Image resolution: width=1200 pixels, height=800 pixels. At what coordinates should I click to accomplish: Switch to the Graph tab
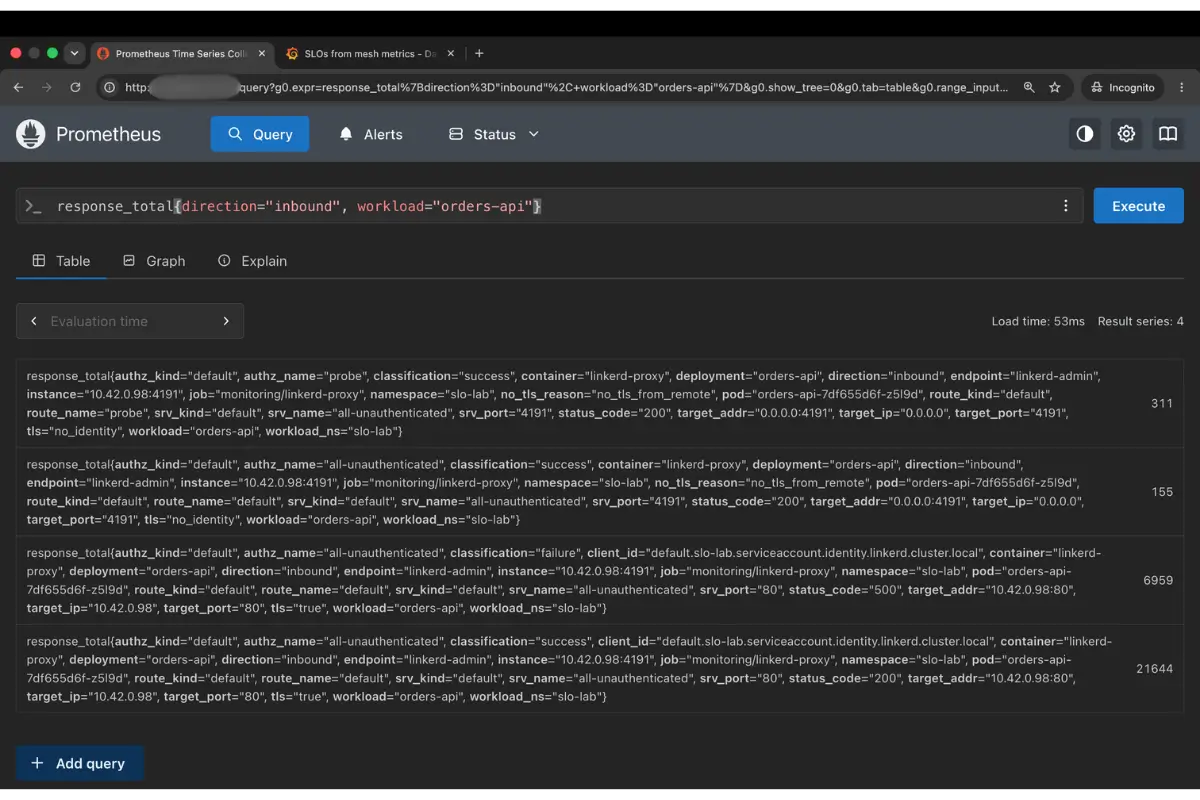154,261
